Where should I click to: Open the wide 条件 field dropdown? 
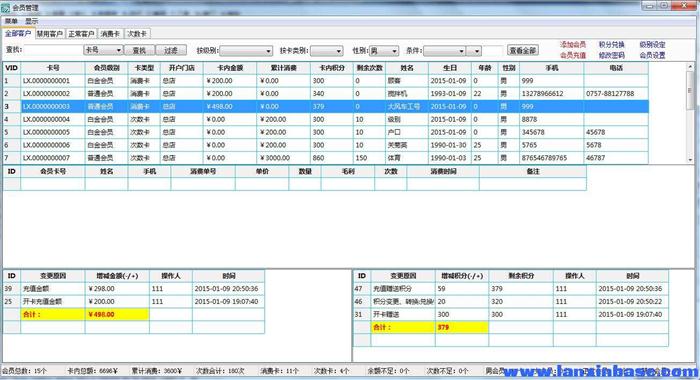click(445, 51)
